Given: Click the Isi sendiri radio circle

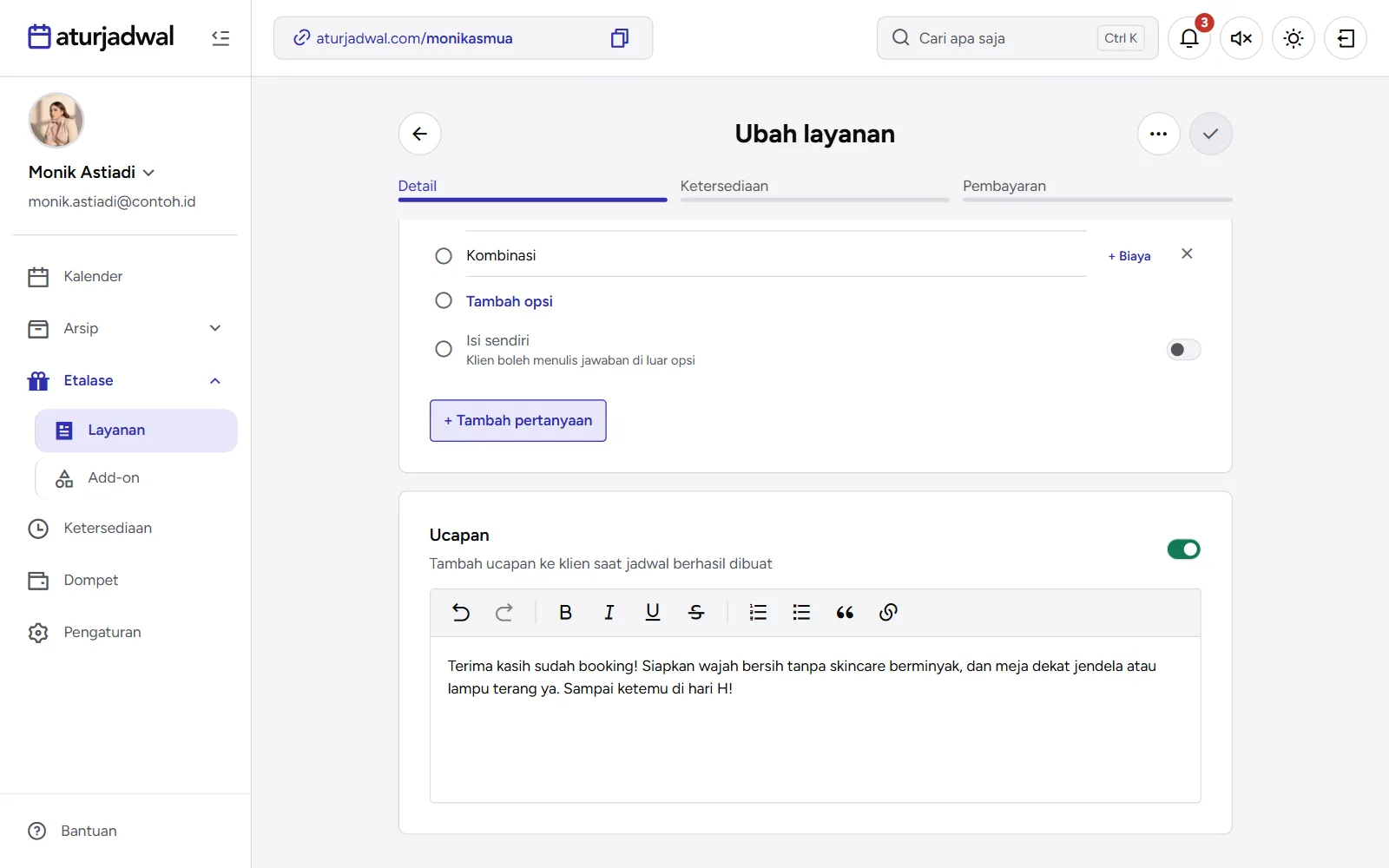Looking at the screenshot, I should tap(444, 349).
